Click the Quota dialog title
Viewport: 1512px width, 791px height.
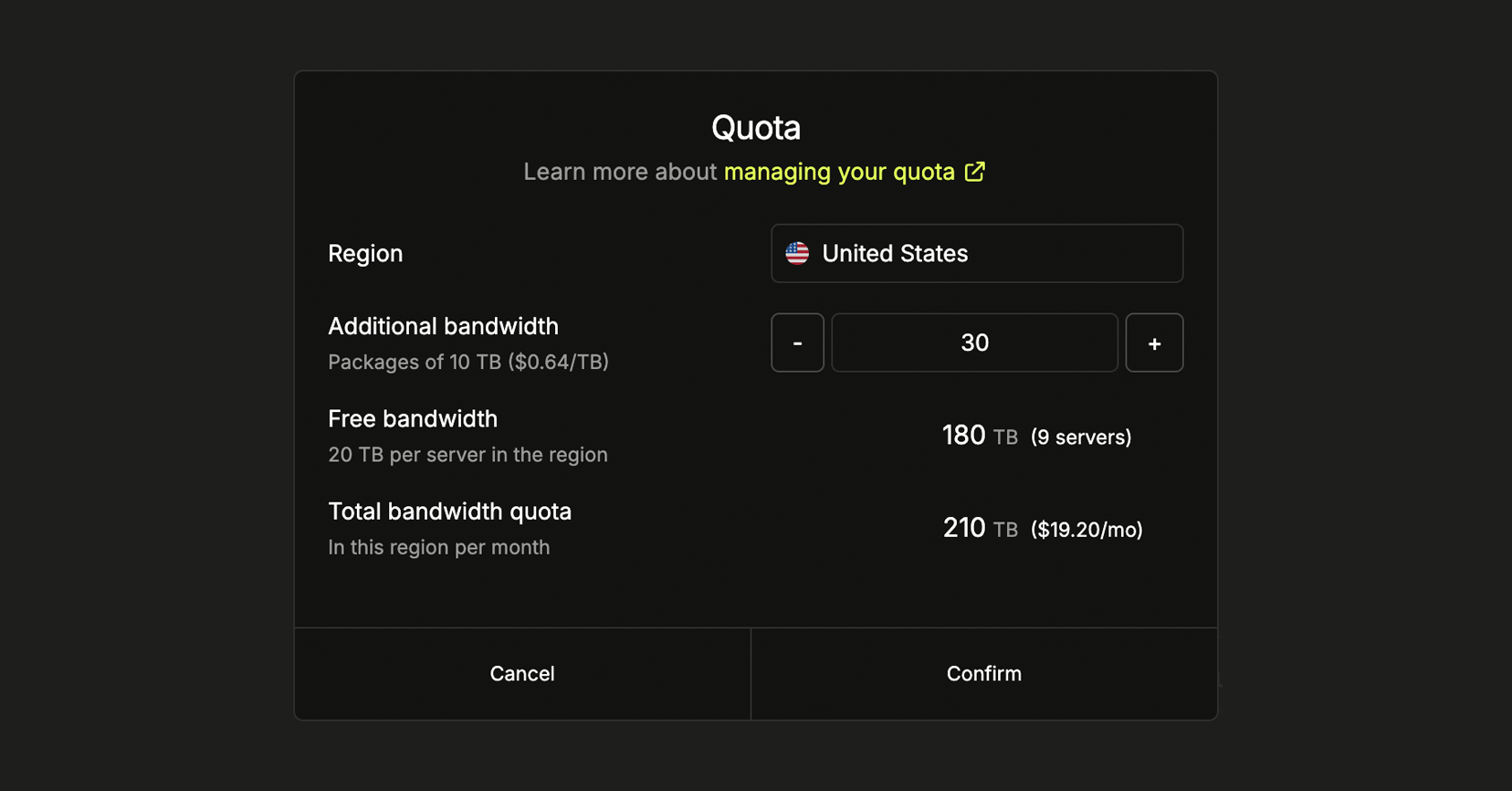[x=755, y=127]
